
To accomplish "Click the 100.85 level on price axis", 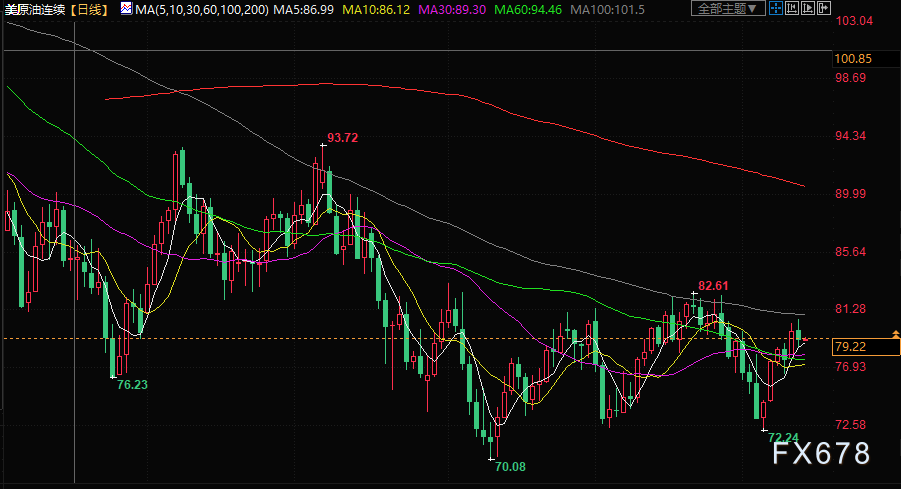I will [853, 59].
